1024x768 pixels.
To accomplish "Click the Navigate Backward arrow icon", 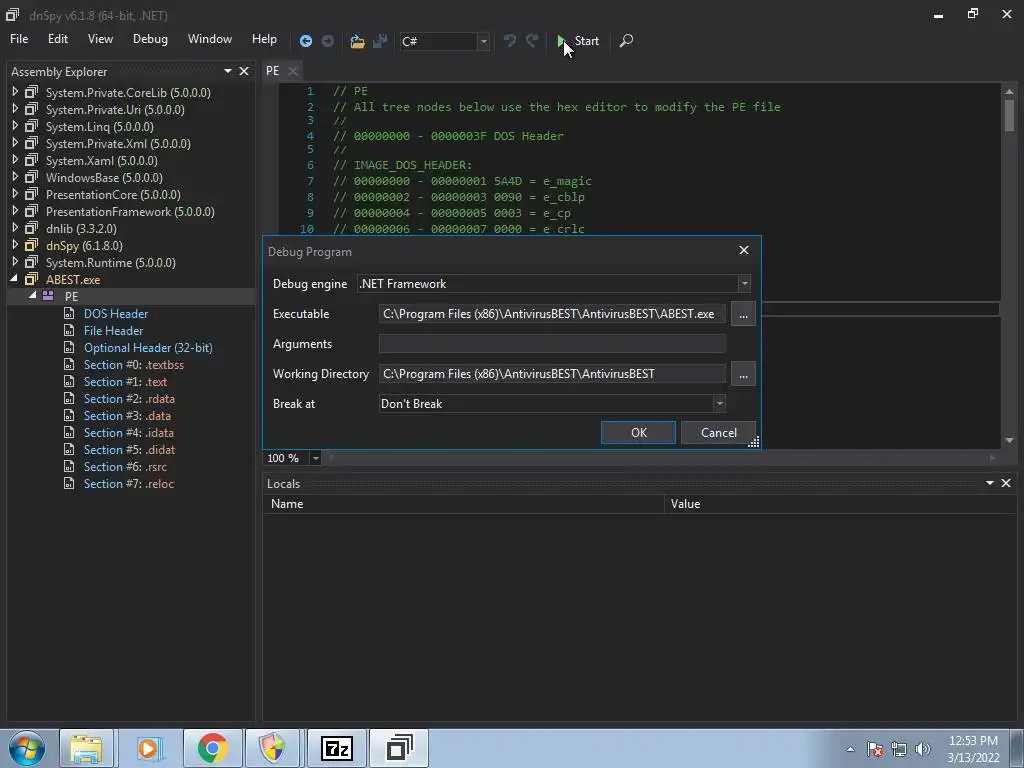I will 306,41.
